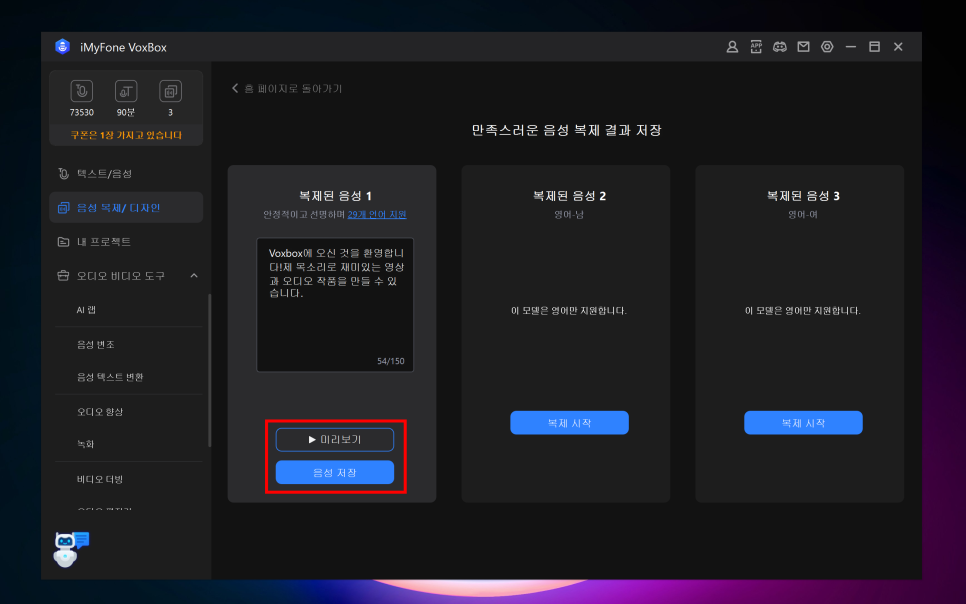966x604 pixels.
Task: Click the coupon notice 쿠폰은 1장 가지고 있습니다
Action: coord(126,135)
